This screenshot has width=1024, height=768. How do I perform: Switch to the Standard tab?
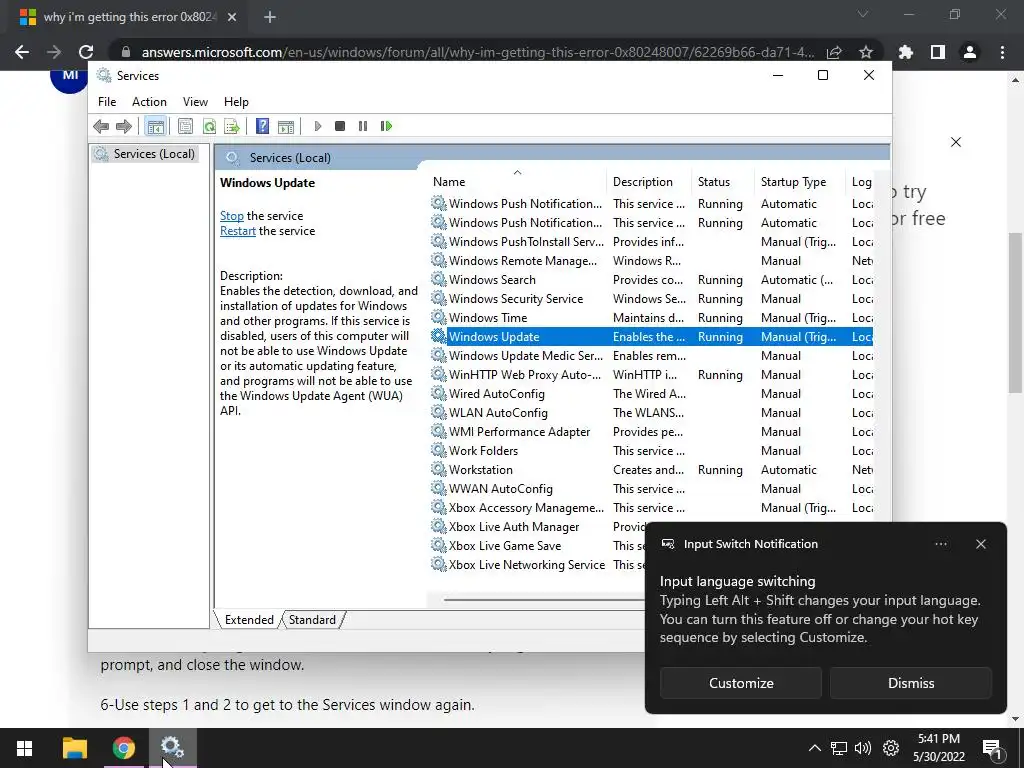[312, 620]
